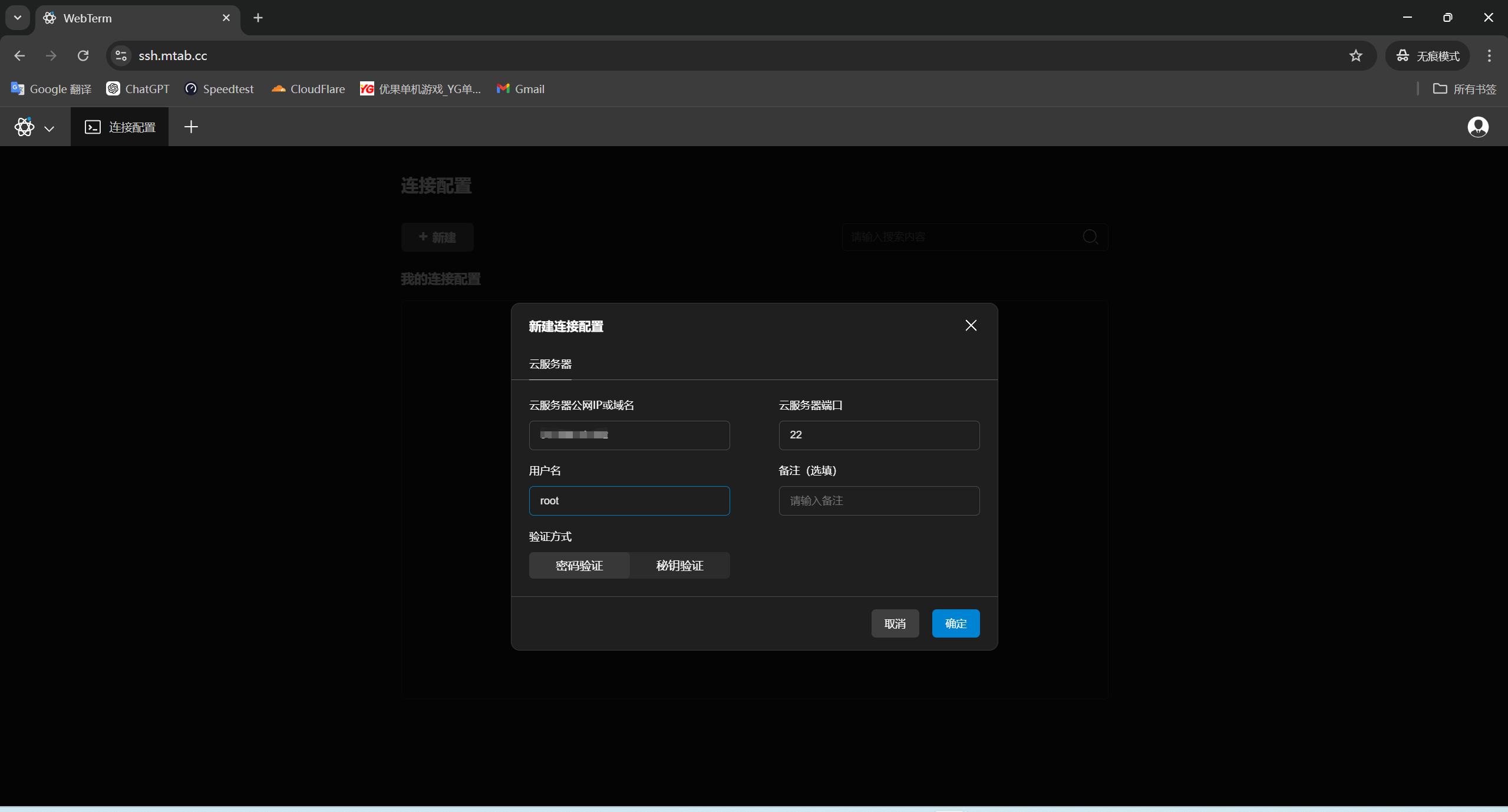Expand the chevron beside WebTerm logo
Screen dimensions: 1508x812
tap(49, 128)
